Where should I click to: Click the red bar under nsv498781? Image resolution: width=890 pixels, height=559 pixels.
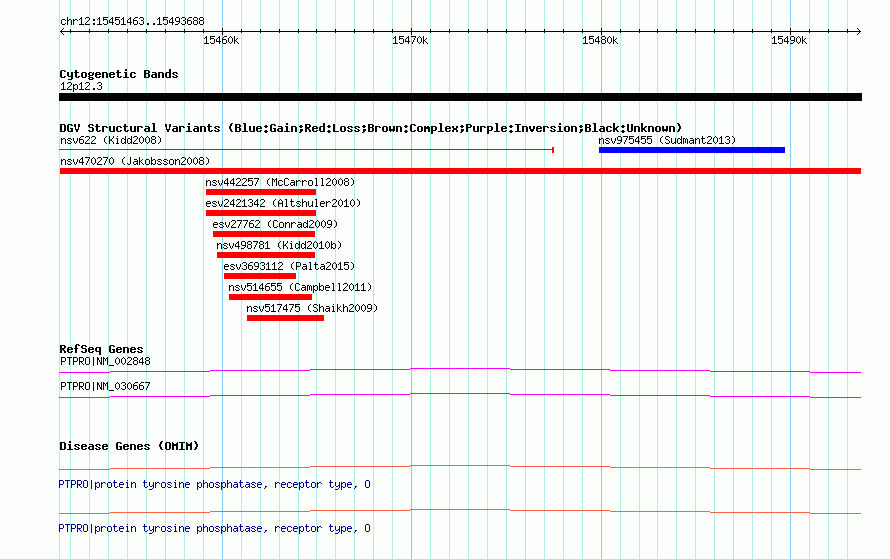pos(266,255)
